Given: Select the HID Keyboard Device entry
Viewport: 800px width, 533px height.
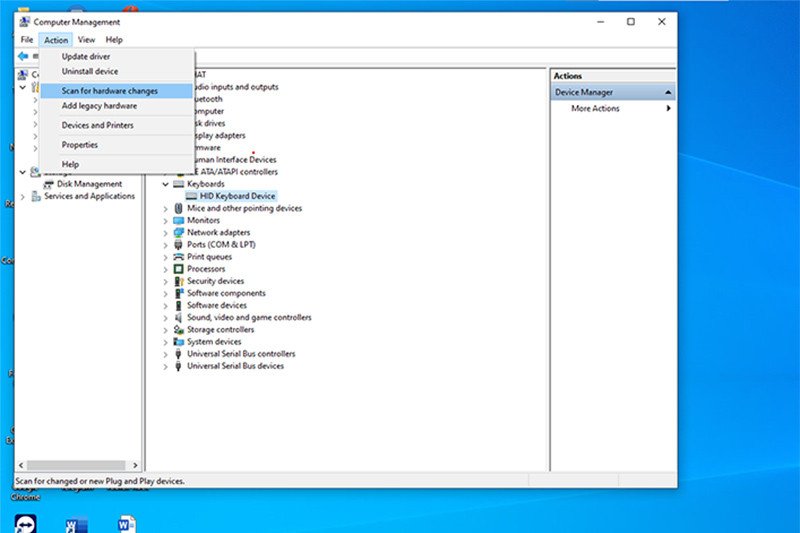Looking at the screenshot, I should [x=236, y=196].
